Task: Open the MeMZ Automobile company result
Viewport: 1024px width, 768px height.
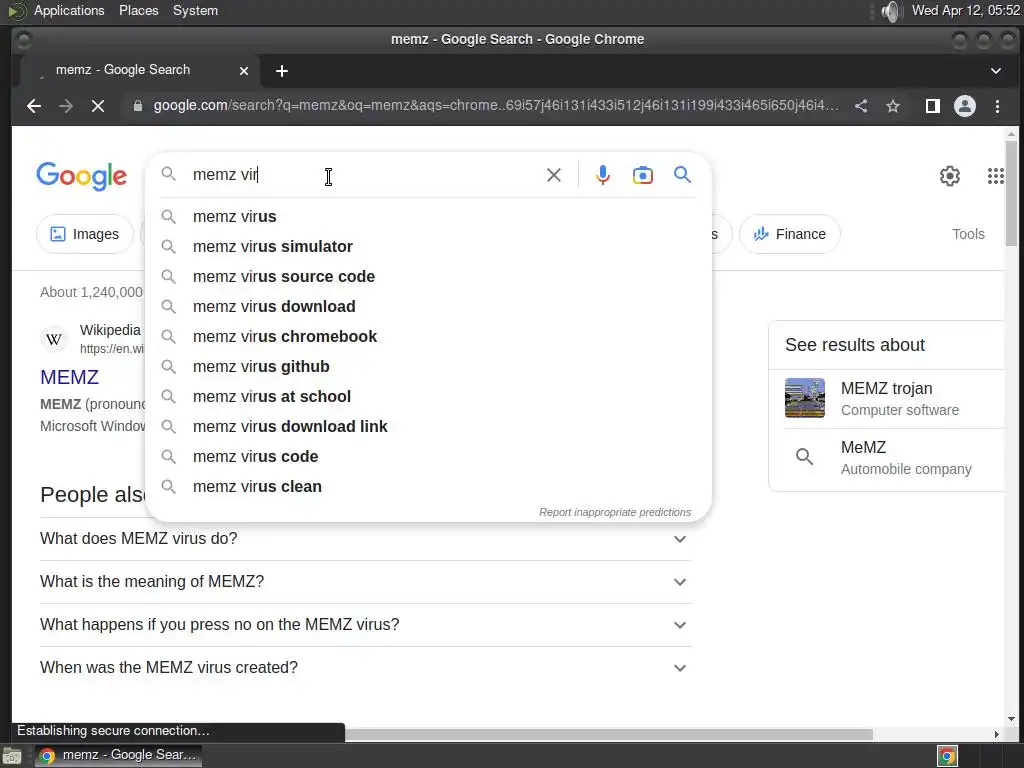Action: pos(893,458)
